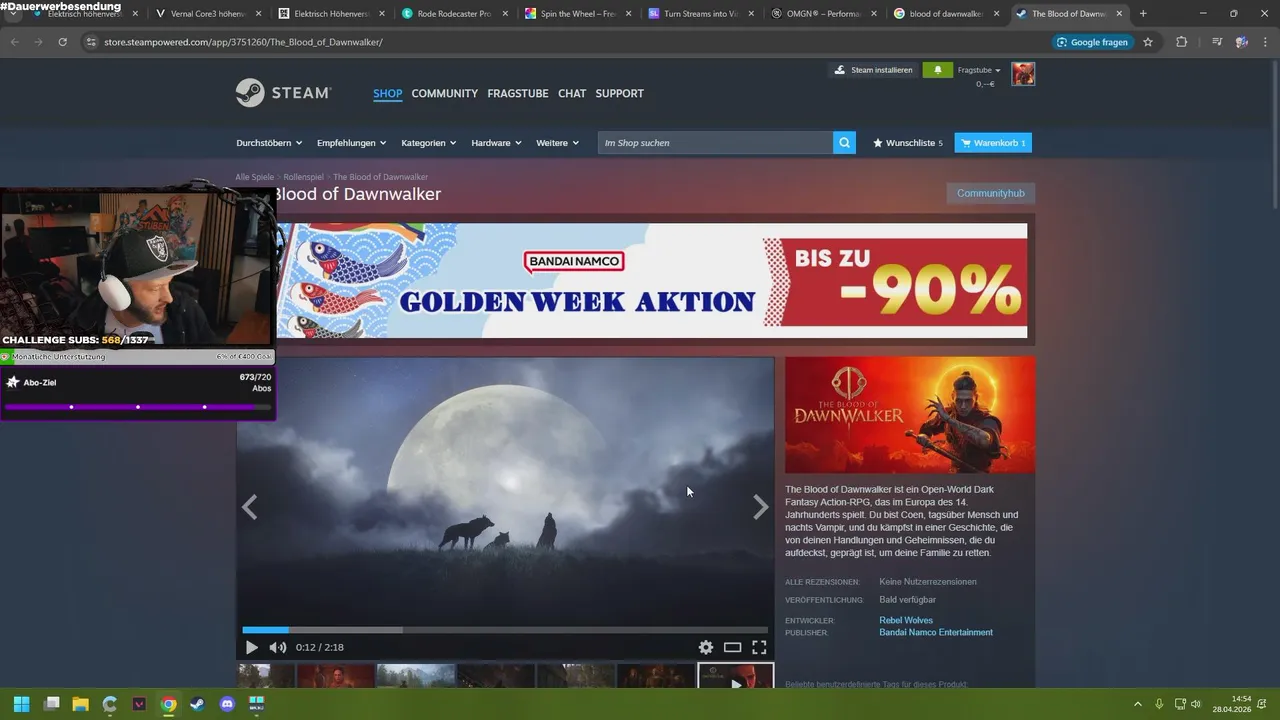Bookmark this page with star icon
Image resolution: width=1280 pixels, height=720 pixels.
[x=1148, y=42]
